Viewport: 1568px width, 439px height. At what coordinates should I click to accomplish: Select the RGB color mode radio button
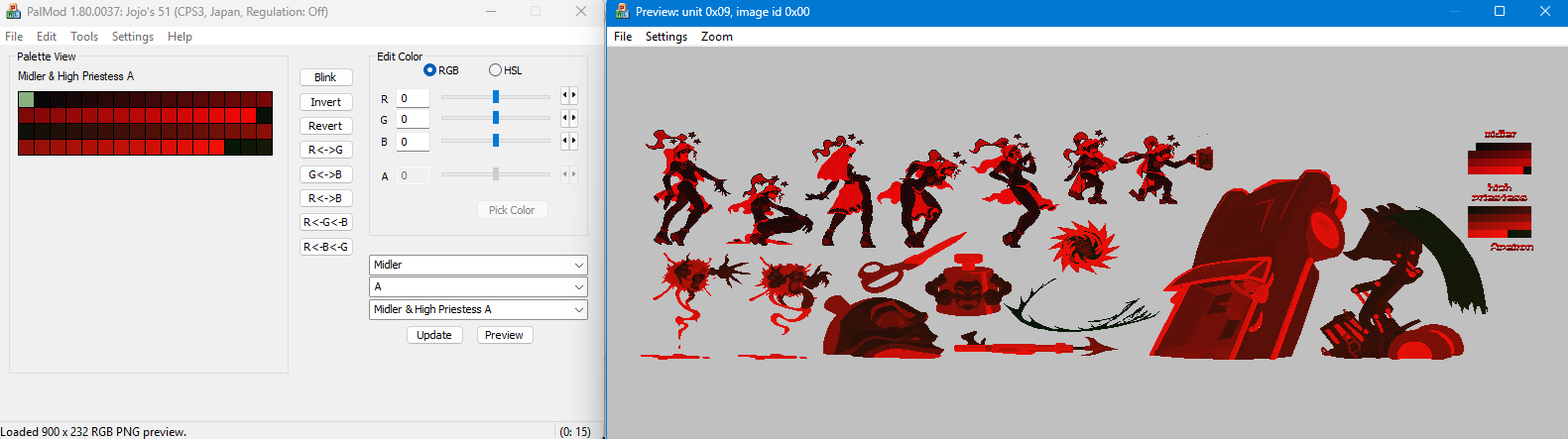[429, 70]
